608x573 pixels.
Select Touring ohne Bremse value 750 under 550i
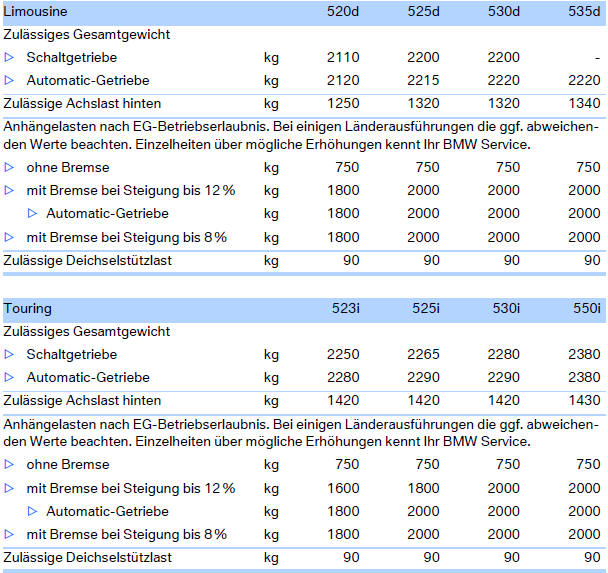588,464
